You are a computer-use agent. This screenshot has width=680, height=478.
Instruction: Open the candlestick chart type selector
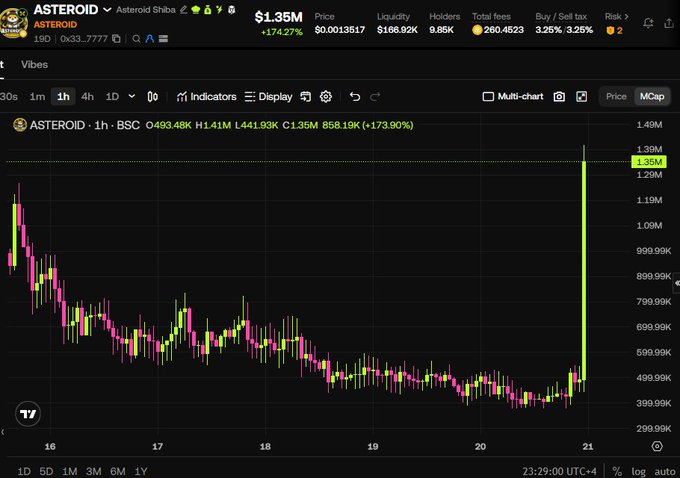click(x=152, y=96)
